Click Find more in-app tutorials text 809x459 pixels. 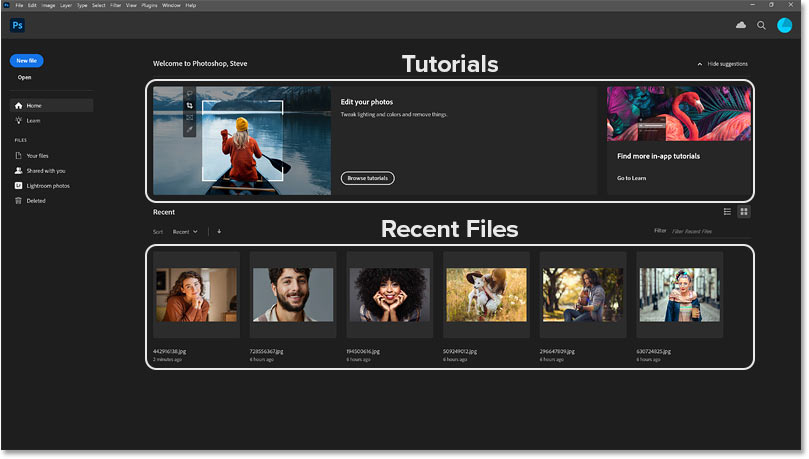658,156
